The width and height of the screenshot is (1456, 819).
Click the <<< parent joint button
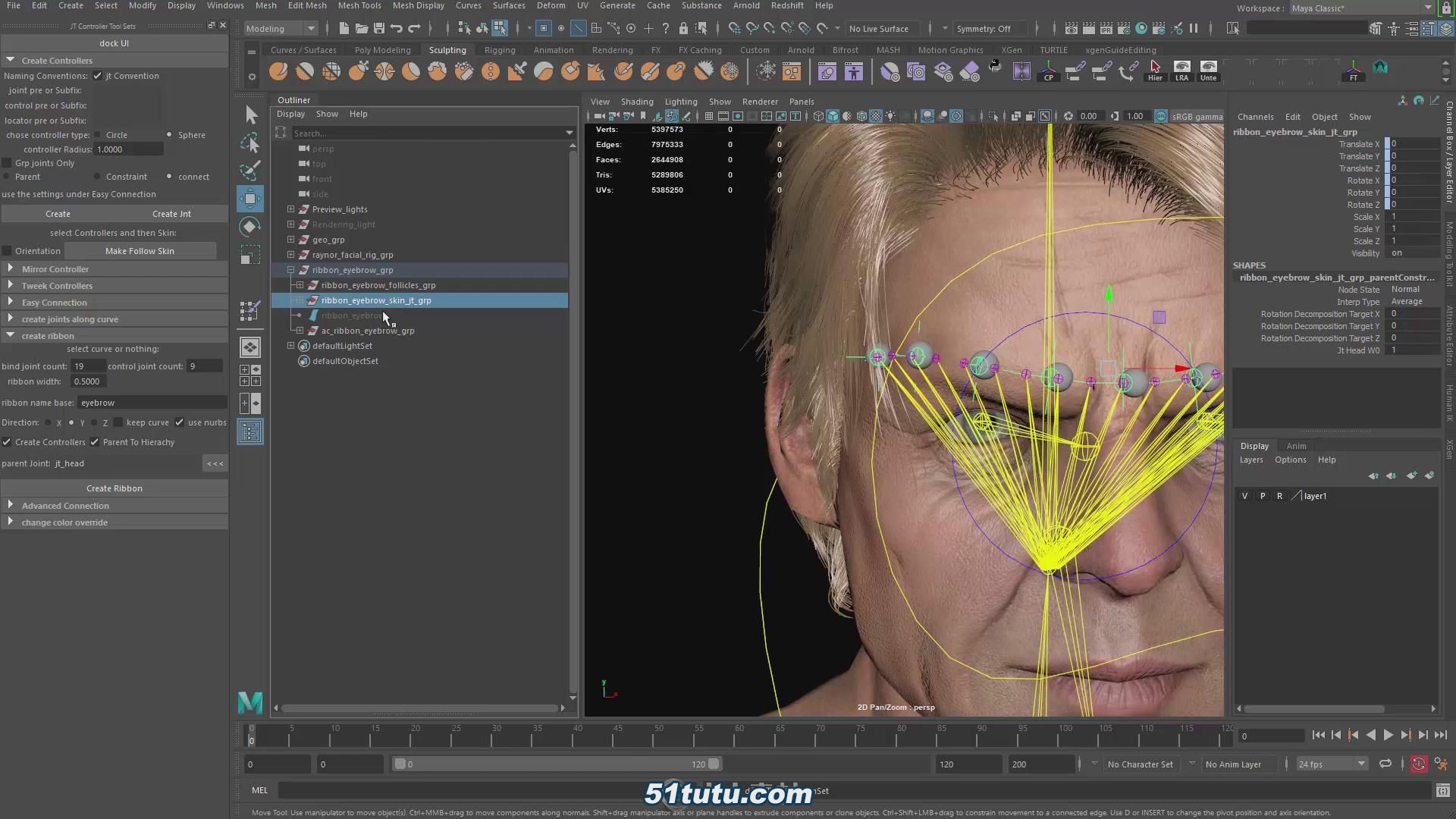(x=215, y=463)
